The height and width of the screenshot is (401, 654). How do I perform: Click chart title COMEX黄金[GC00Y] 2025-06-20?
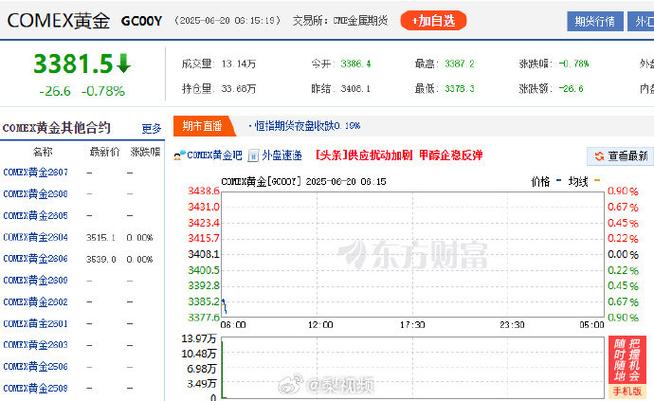304,182
